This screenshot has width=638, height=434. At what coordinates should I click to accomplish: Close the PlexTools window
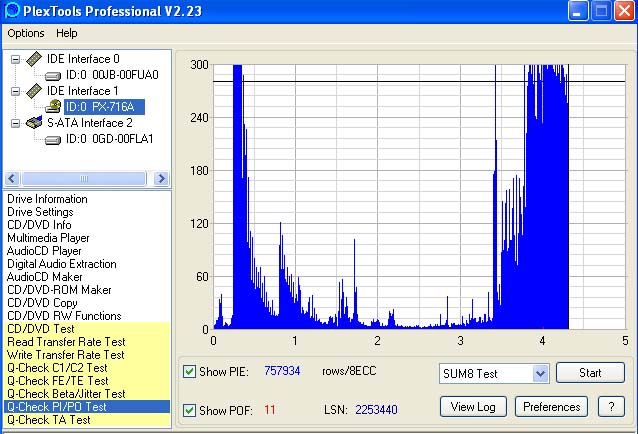point(624,10)
